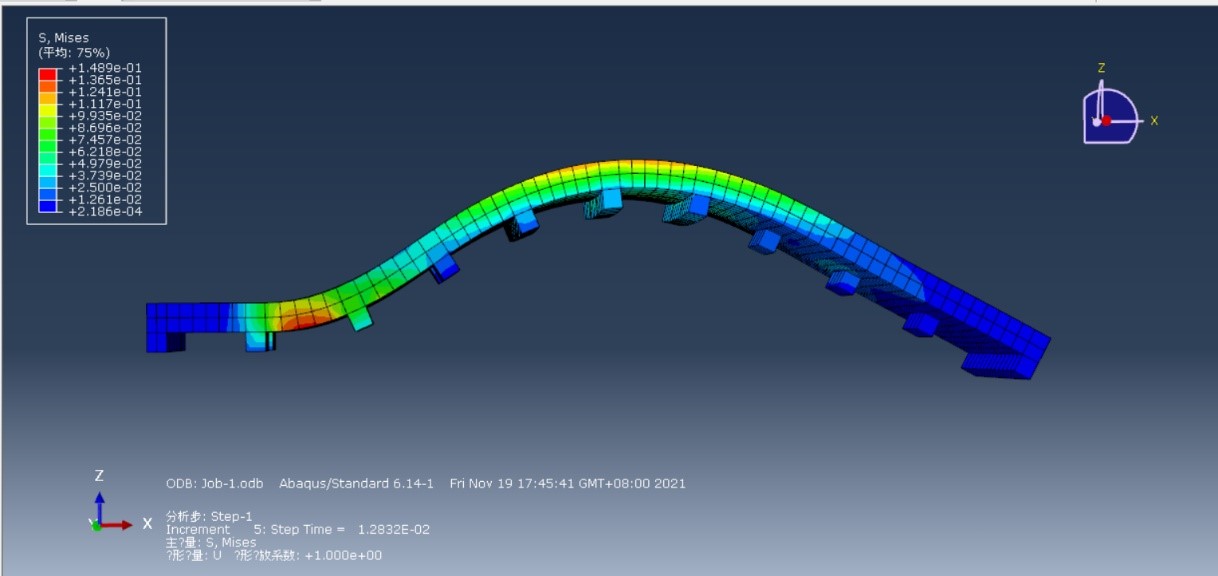Click legend value +1.365e-01
Viewport: 1218px width, 576px height.
coord(104,80)
